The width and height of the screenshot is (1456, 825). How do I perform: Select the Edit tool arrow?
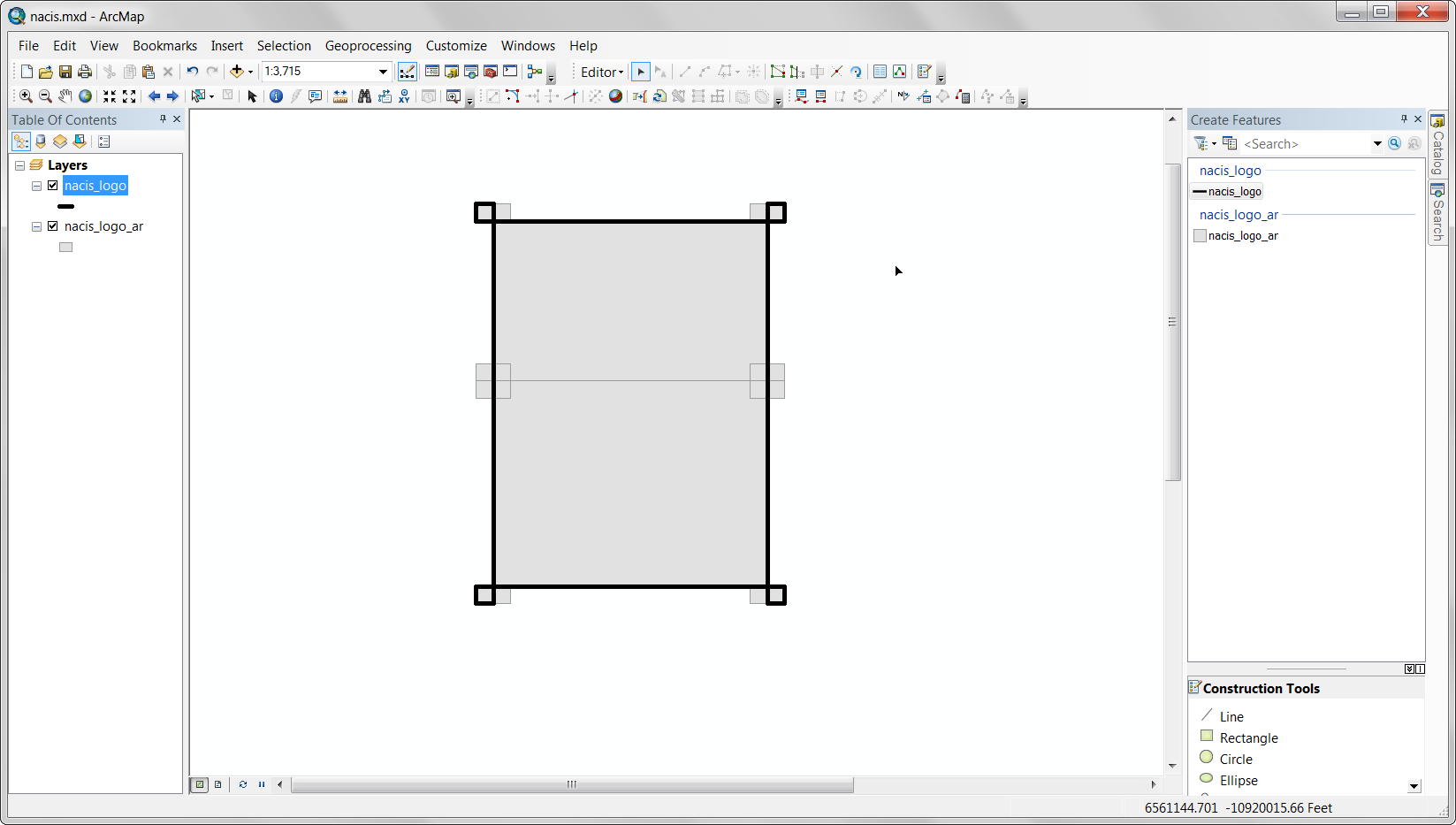pyautogui.click(x=641, y=72)
